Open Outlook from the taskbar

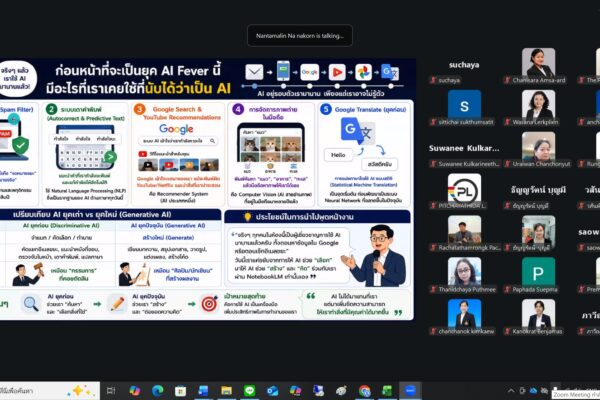point(272,390)
